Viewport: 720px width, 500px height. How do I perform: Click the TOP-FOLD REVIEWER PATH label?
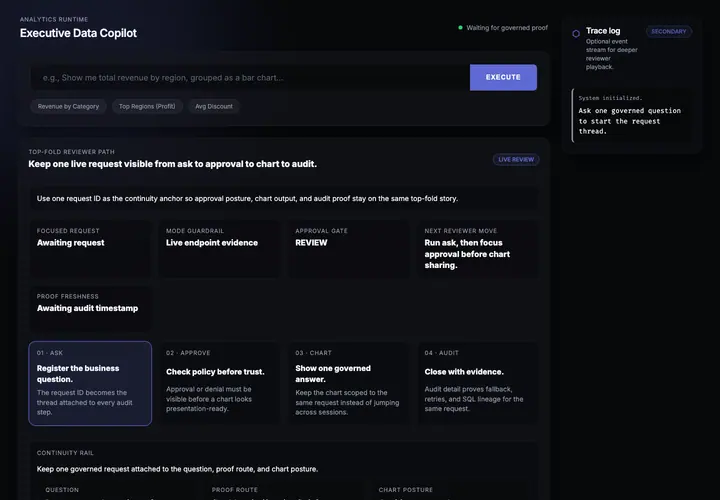(72, 152)
